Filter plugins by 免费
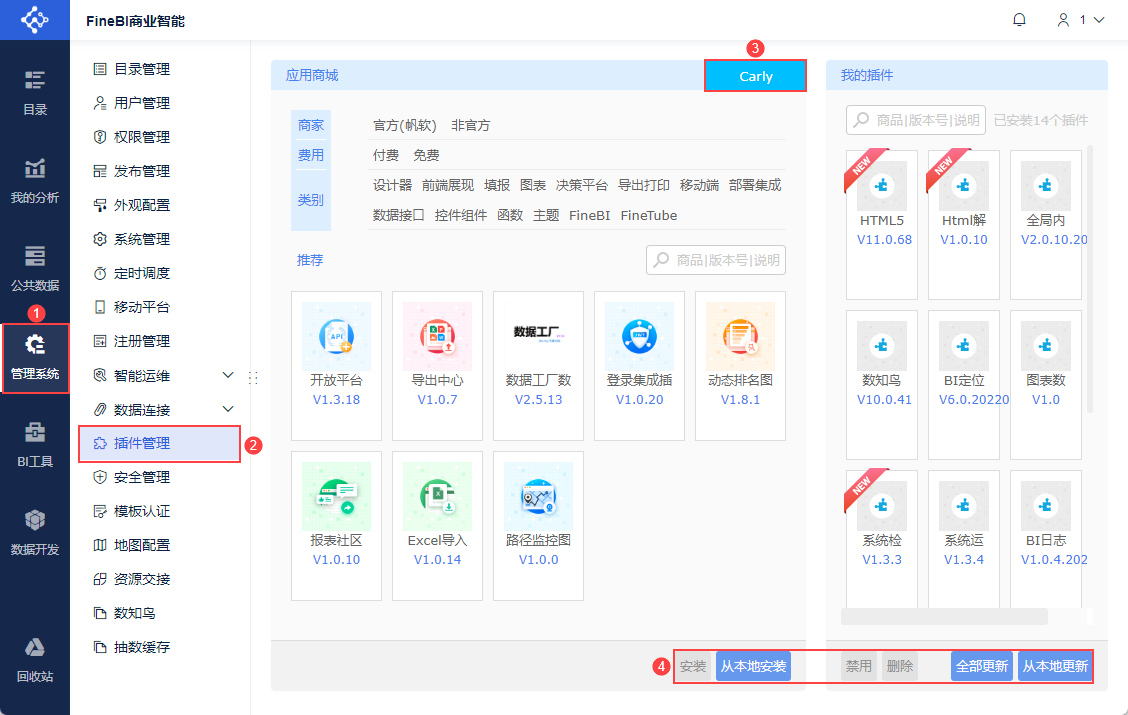 click(x=426, y=155)
